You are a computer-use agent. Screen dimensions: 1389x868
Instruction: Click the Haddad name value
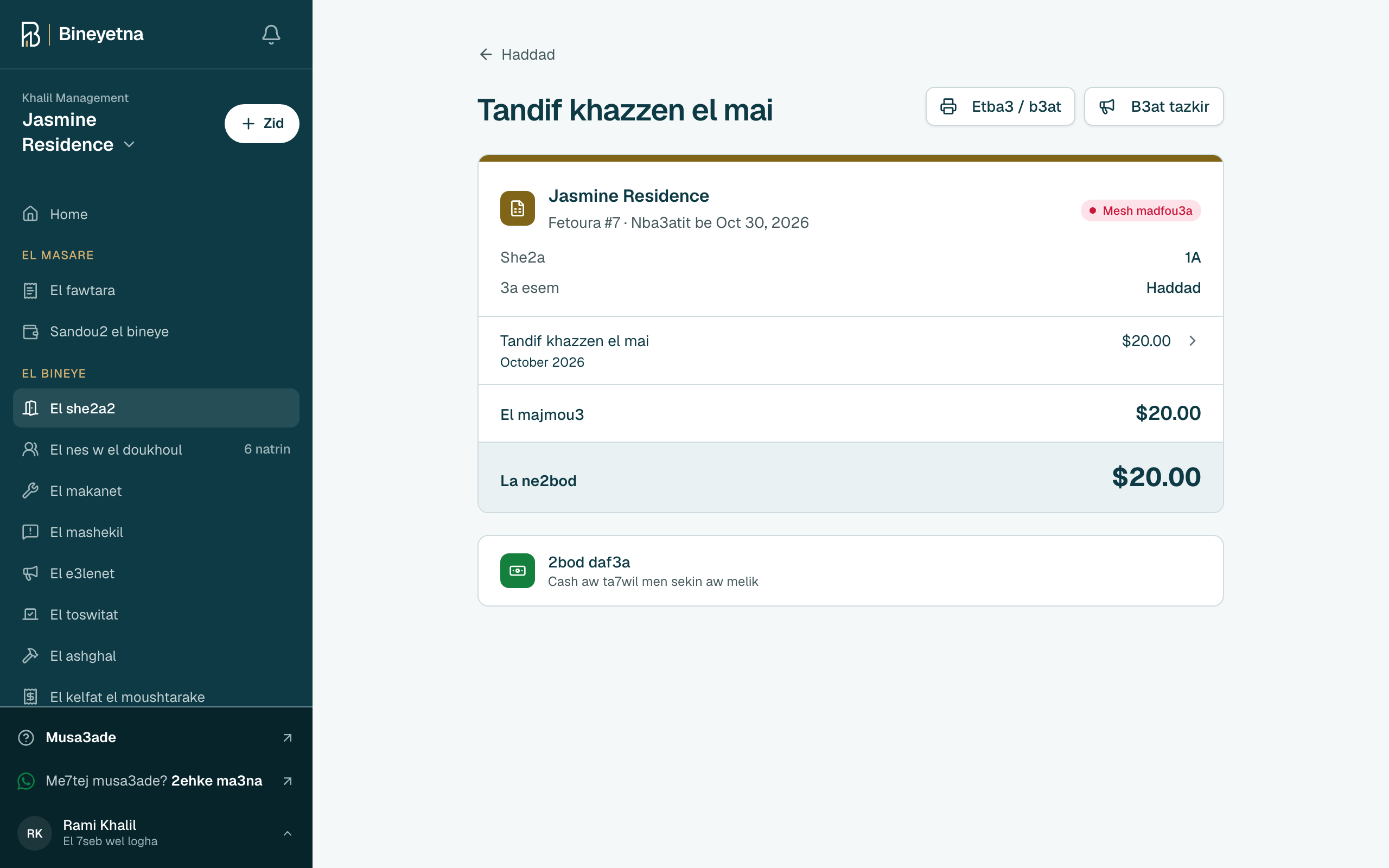(1173, 288)
